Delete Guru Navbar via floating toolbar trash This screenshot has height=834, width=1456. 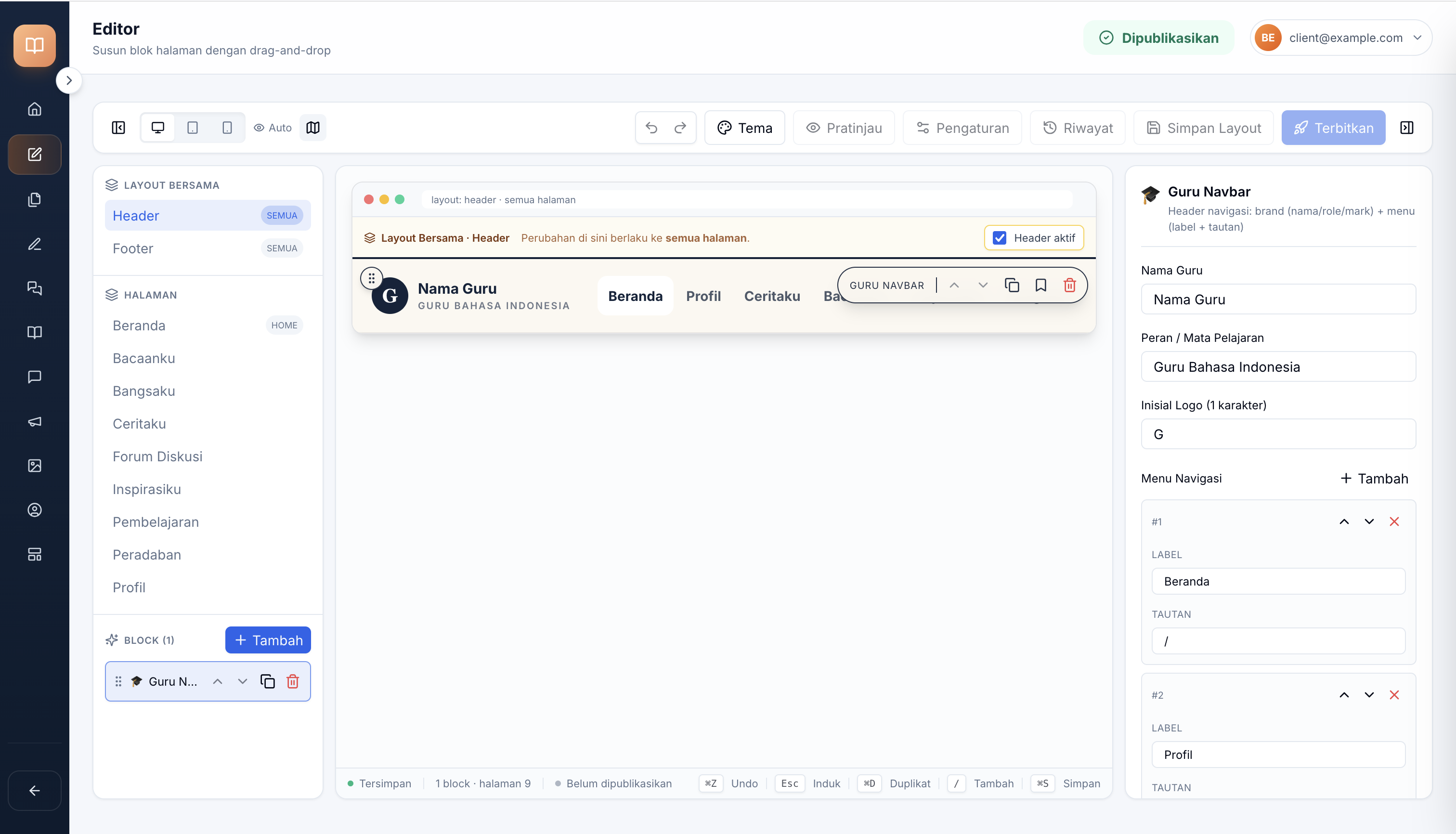(1069, 285)
